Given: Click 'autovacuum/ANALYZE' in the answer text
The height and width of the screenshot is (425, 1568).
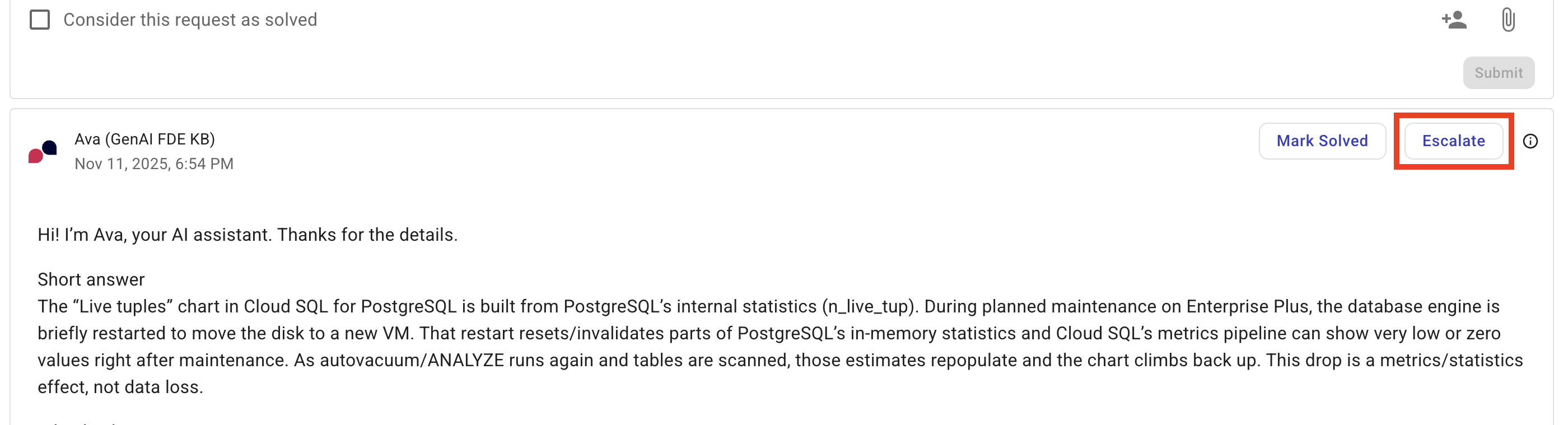Looking at the screenshot, I should pyautogui.click(x=412, y=360).
